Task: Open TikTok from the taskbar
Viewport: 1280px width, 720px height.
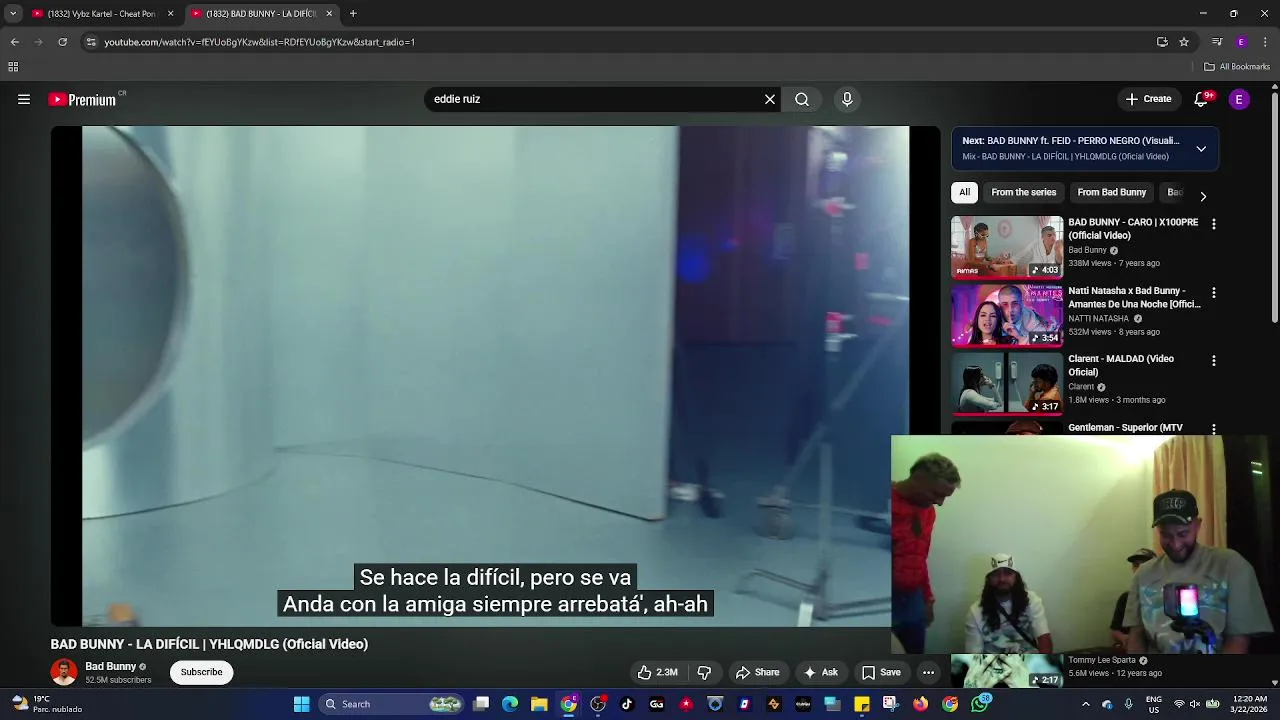Action: [627, 704]
